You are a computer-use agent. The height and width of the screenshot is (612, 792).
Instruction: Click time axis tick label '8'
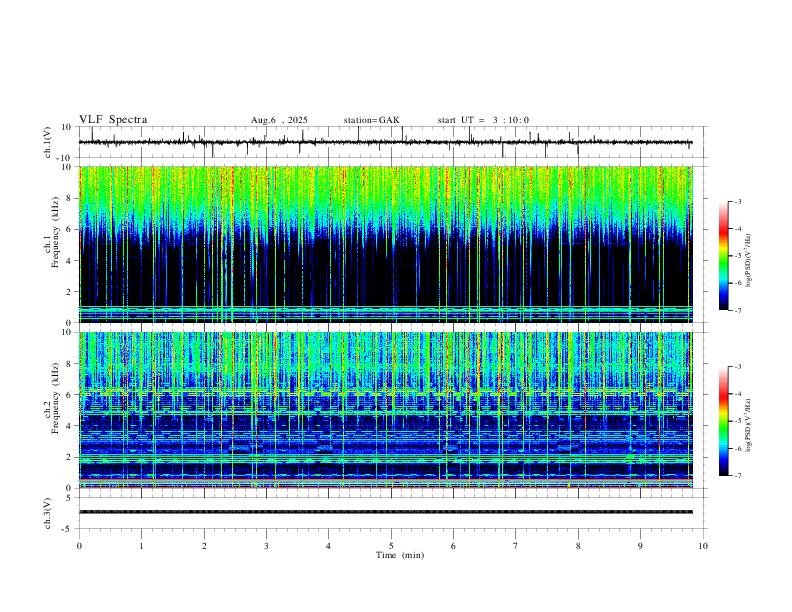click(578, 546)
